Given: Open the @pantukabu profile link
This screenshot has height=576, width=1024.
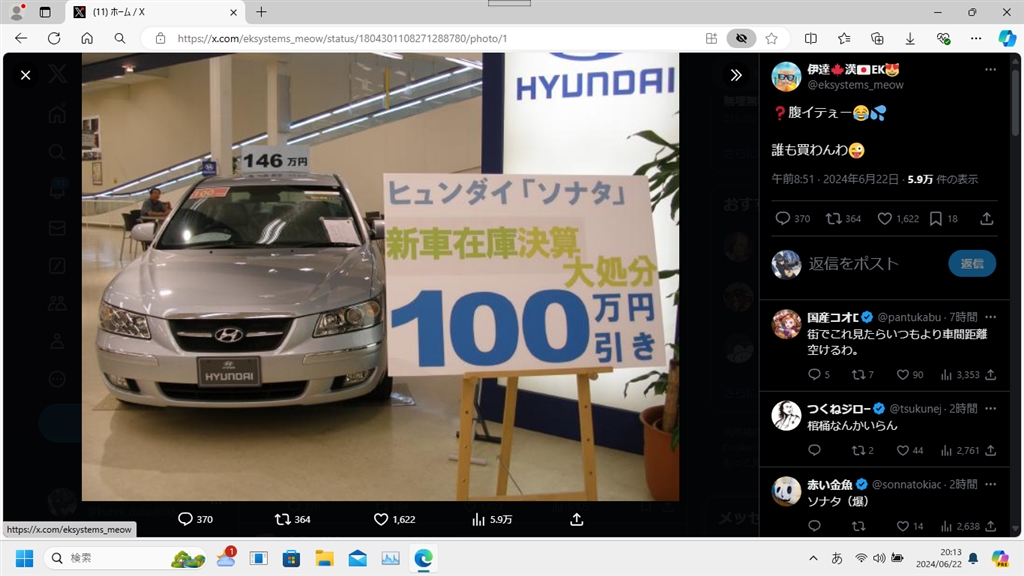Looking at the screenshot, I should tap(909, 317).
